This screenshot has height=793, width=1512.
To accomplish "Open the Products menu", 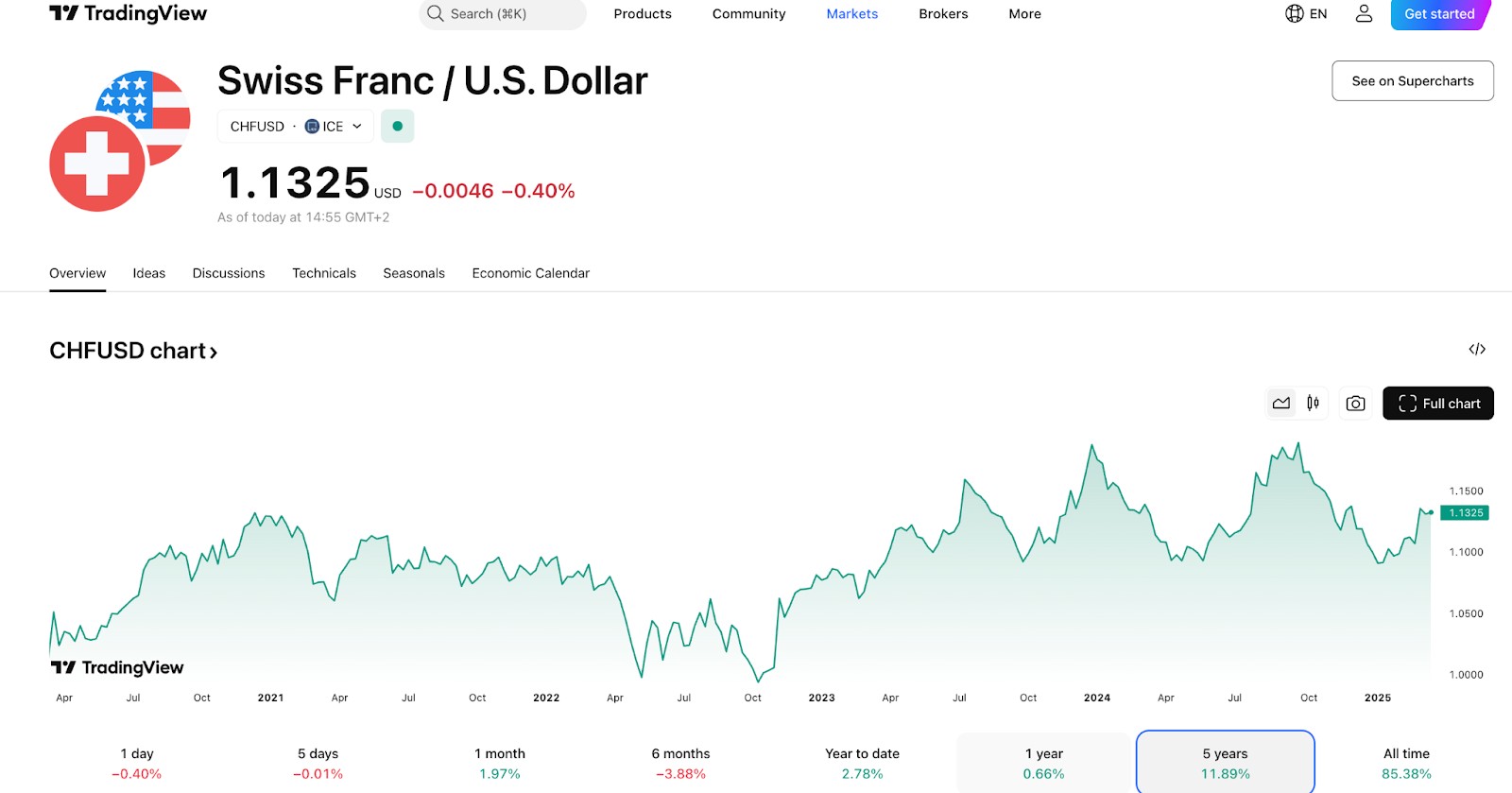I will coord(643,13).
